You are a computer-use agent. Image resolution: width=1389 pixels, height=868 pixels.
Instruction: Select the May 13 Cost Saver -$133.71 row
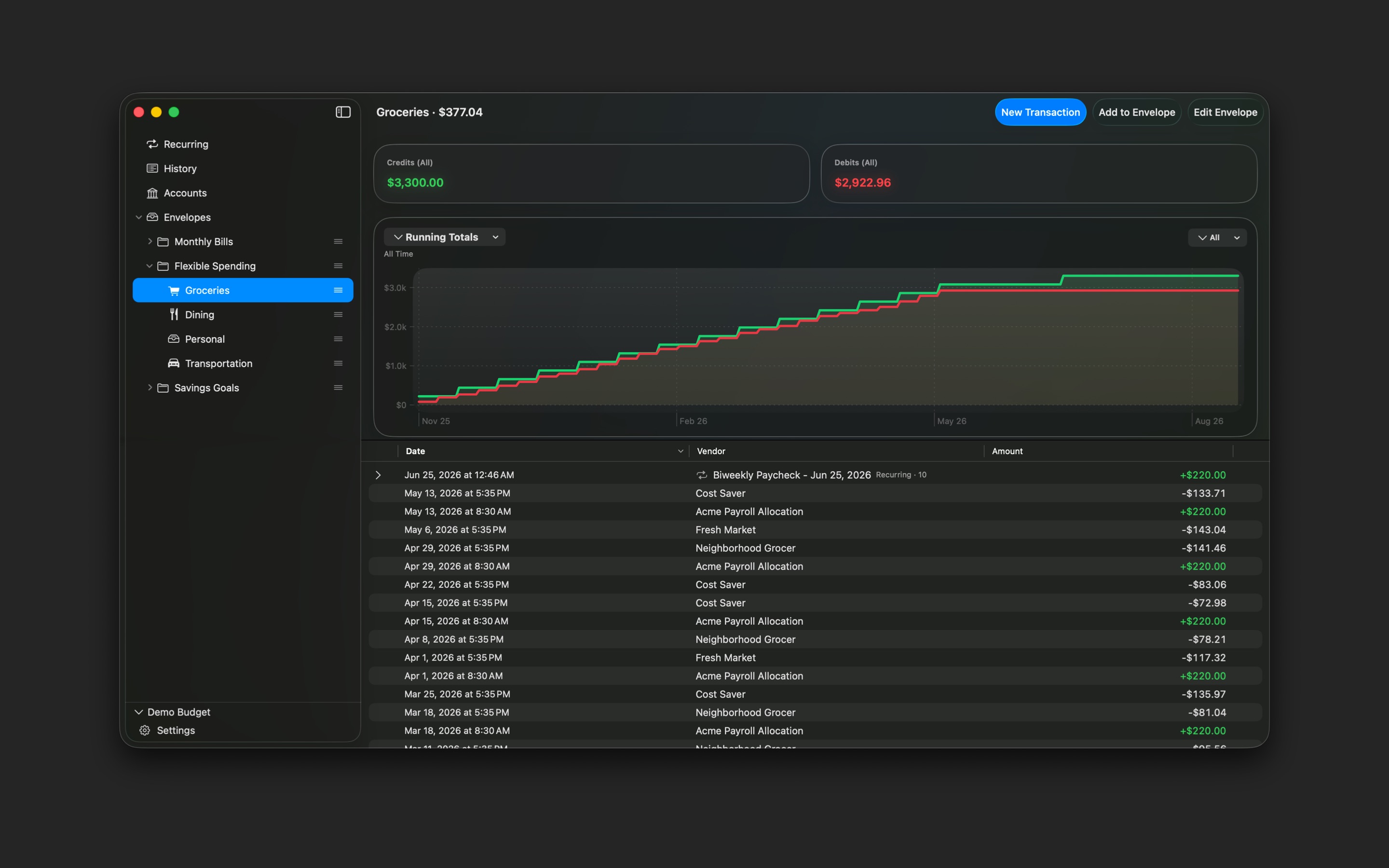click(x=815, y=493)
